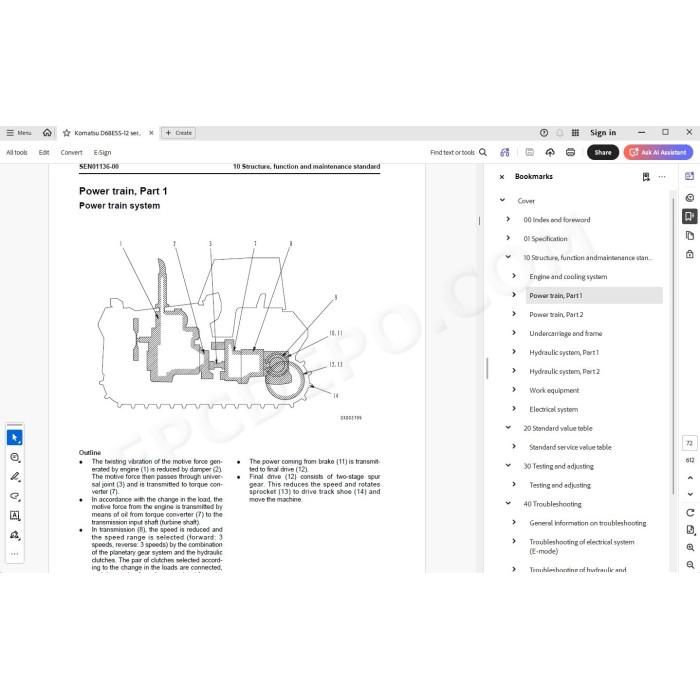
Task: Expand Undercarriage and frame bookmark
Action: (514, 333)
